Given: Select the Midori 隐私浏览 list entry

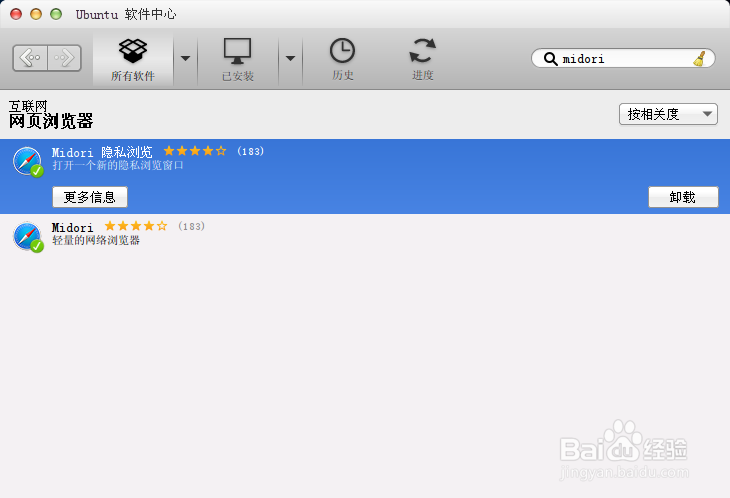Looking at the screenshot, I should point(365,176).
